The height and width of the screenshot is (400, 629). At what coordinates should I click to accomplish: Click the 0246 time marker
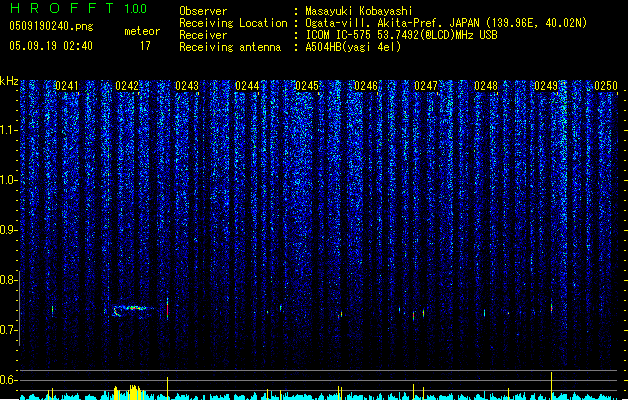click(366, 86)
